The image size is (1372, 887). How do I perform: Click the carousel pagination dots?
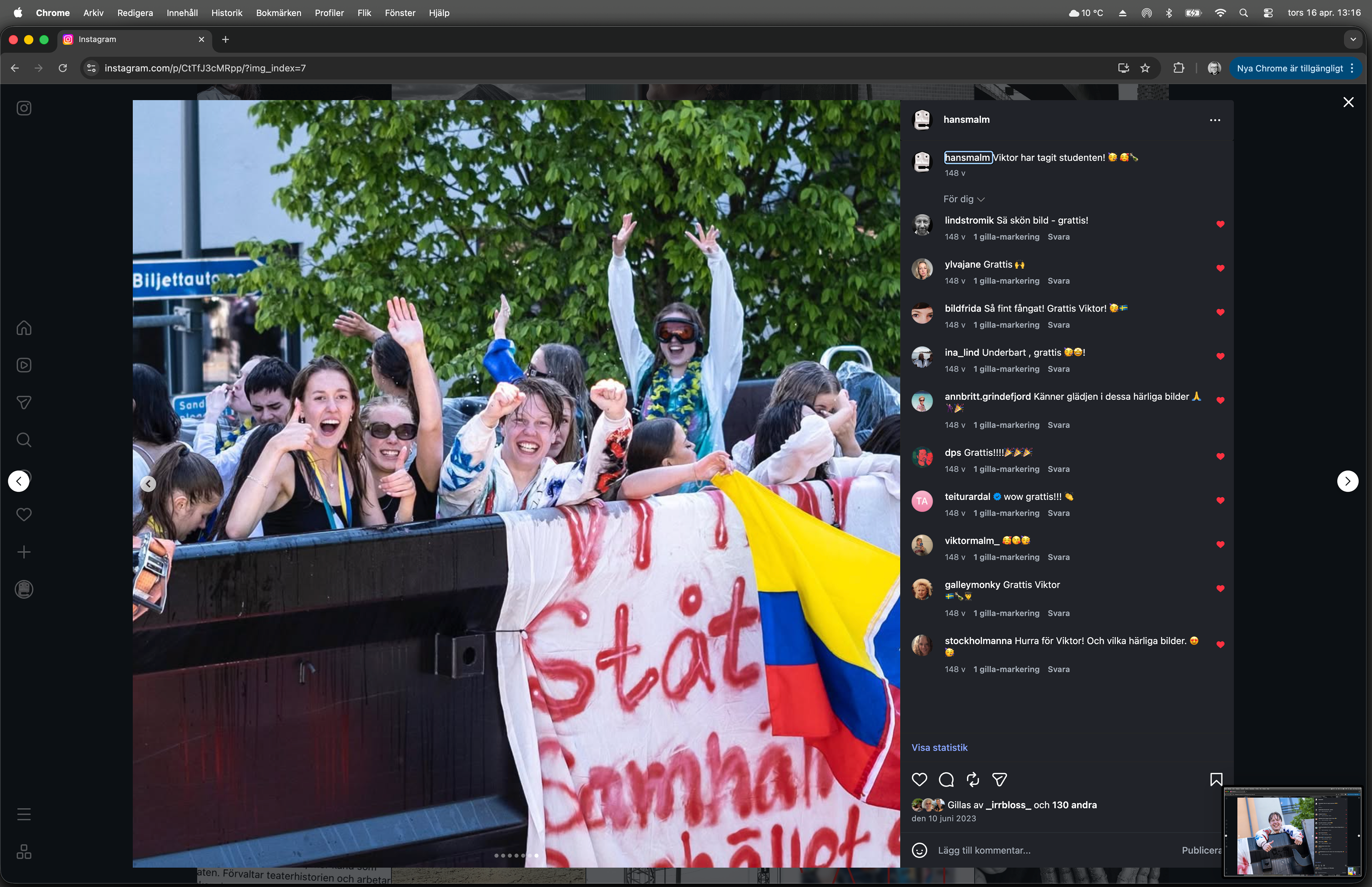tap(516, 855)
